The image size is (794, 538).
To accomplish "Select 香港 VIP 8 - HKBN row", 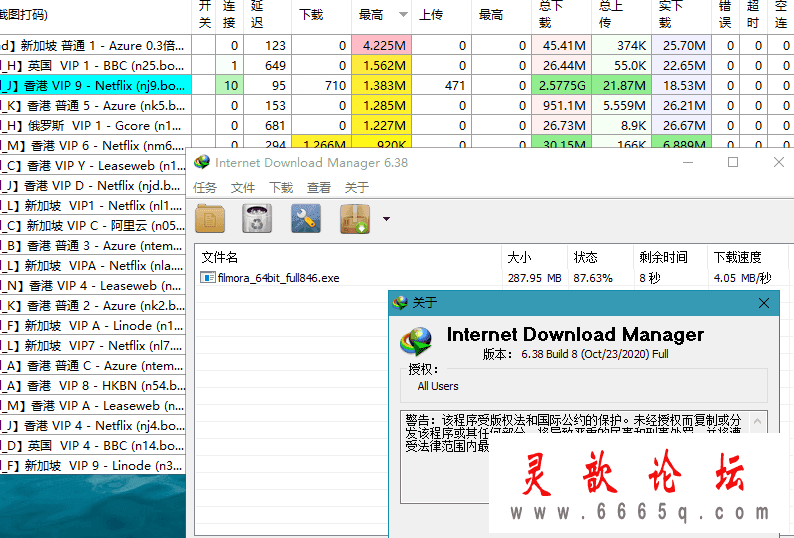I will click(x=93, y=386).
